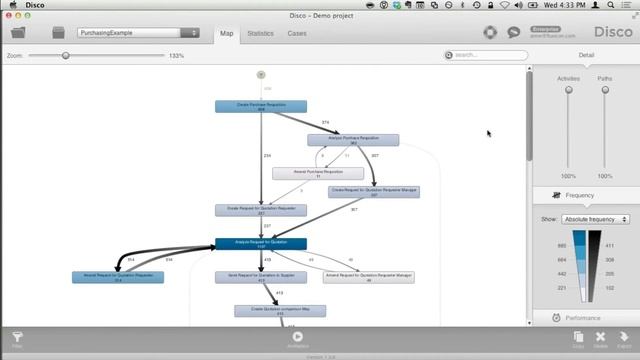Screen dimensions: 640x360
Task: Switch to the Statistics tab
Action: (260, 33)
